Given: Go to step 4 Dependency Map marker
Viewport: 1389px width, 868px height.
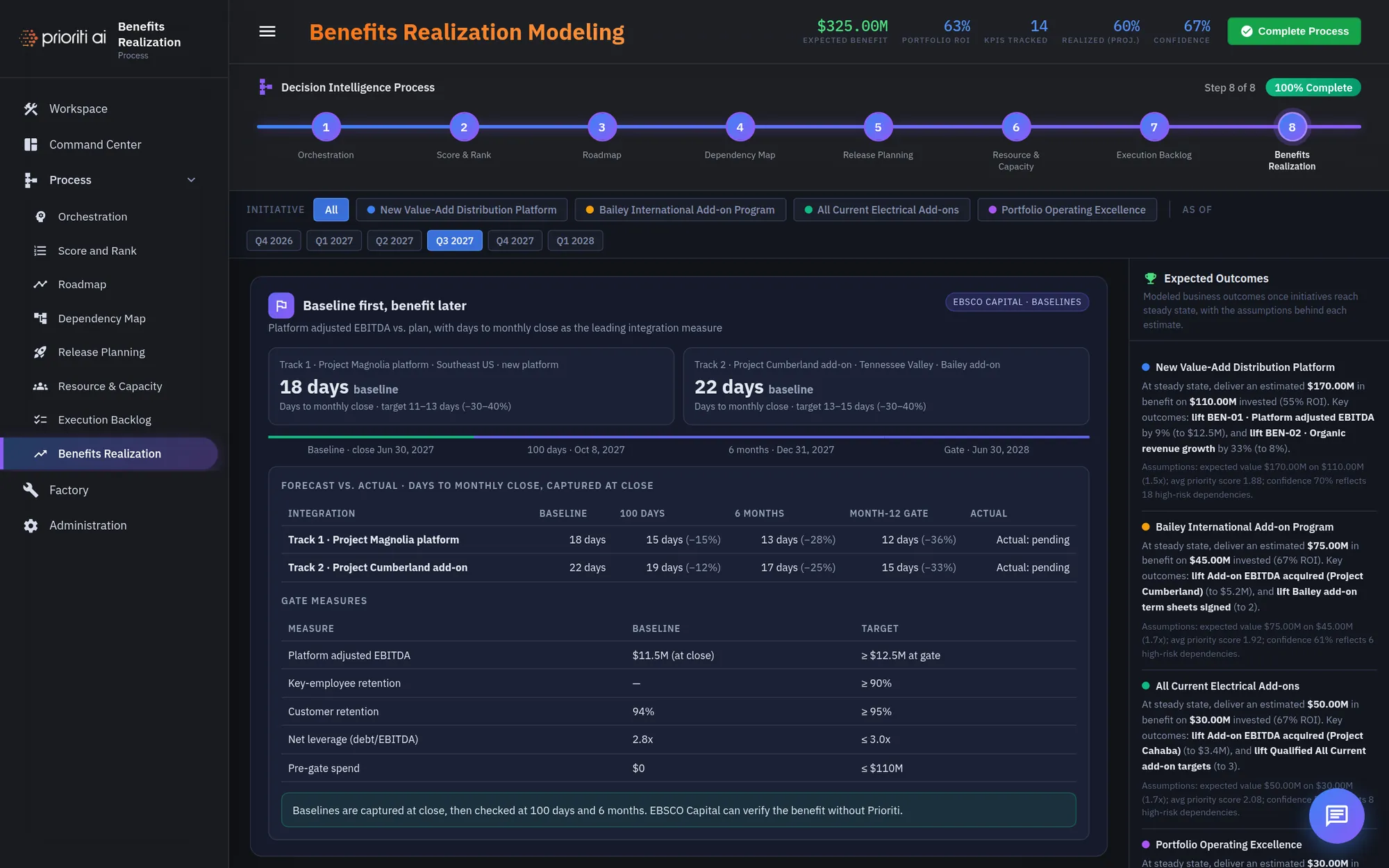Looking at the screenshot, I should coord(740,127).
